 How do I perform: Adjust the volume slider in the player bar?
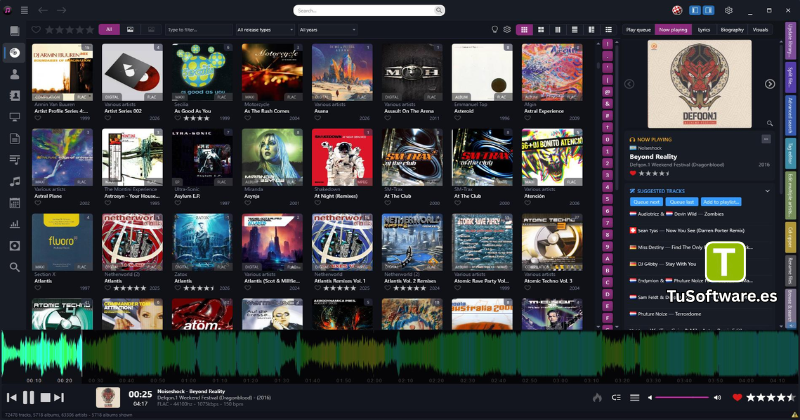click(x=682, y=398)
